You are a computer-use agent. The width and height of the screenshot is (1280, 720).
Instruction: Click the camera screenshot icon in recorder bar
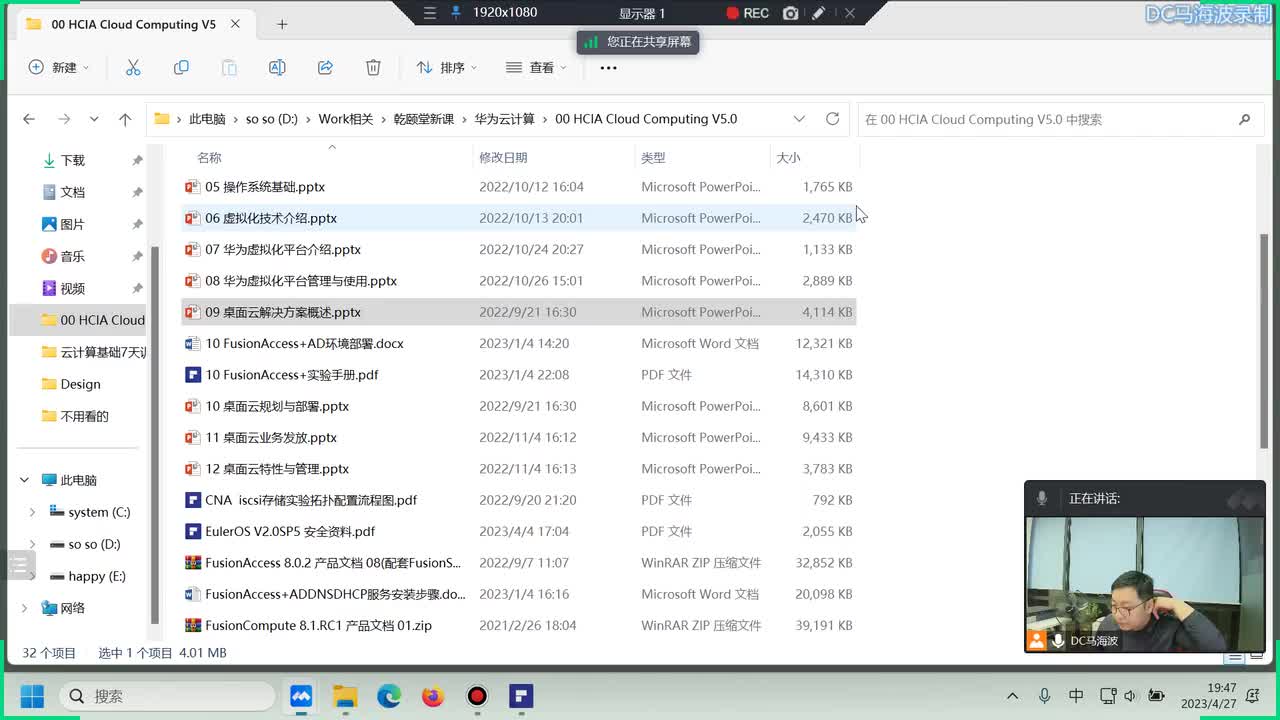(x=790, y=13)
